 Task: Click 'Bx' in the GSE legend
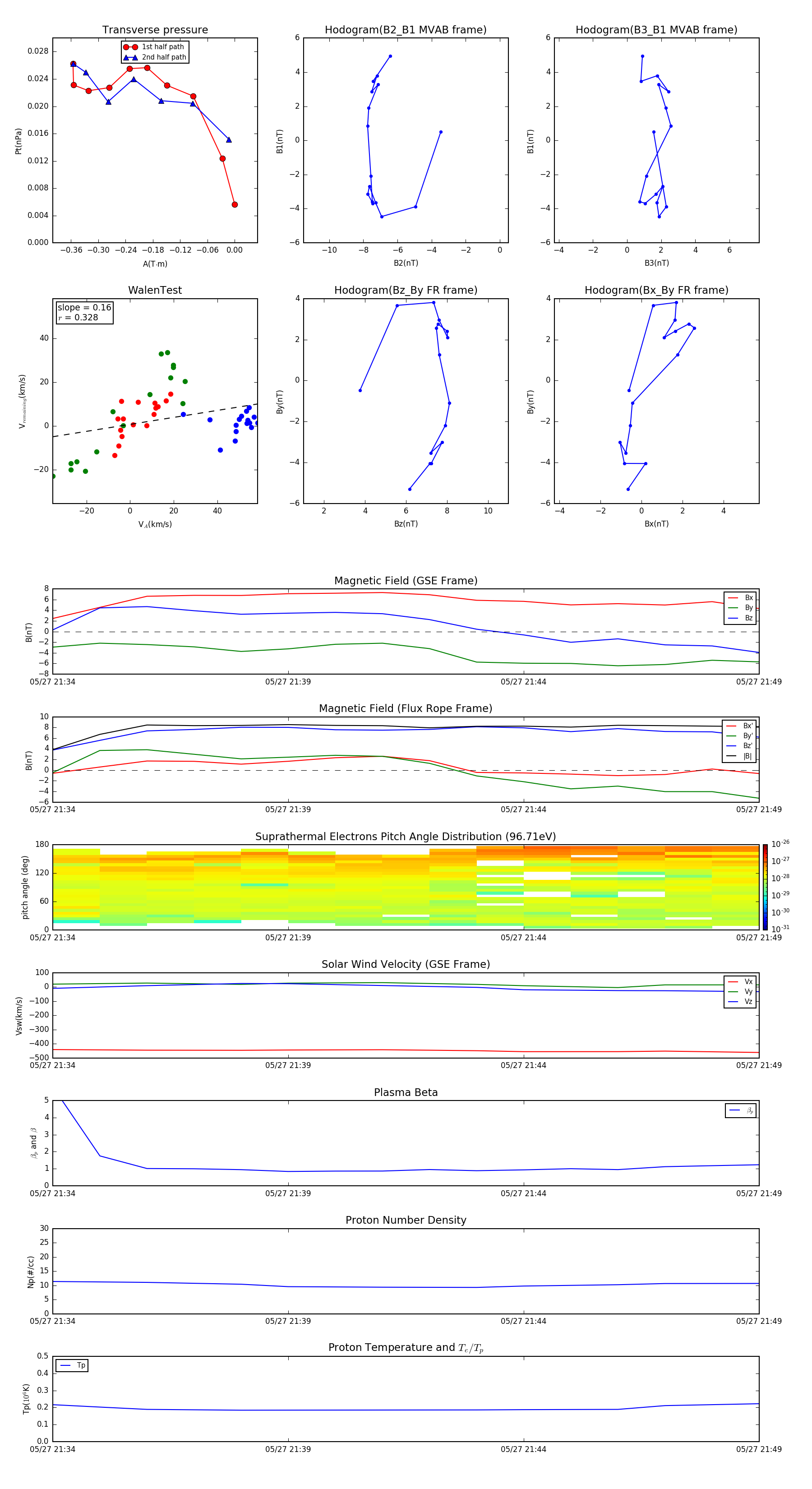pos(748,598)
